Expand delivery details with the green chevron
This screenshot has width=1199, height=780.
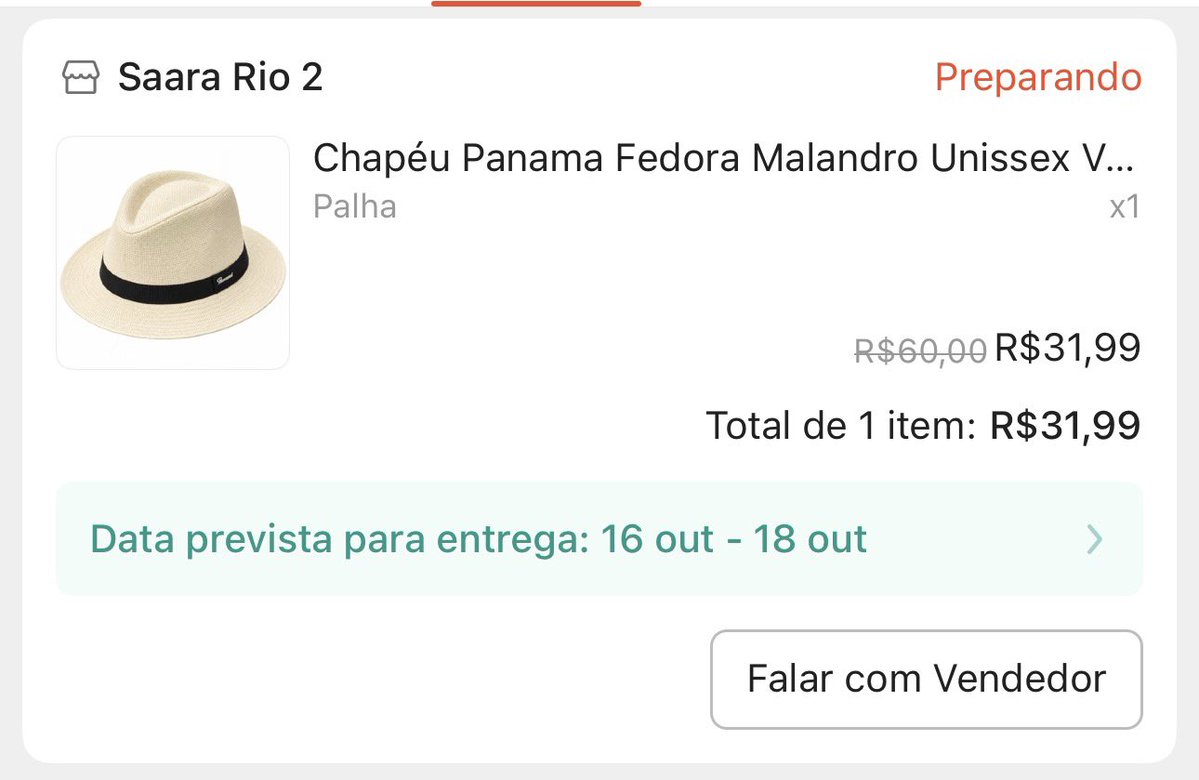pyautogui.click(x=1095, y=539)
